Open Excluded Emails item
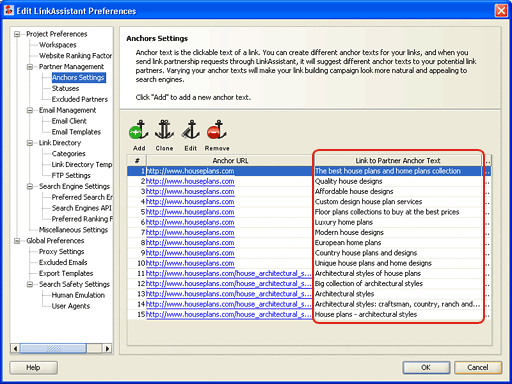 (63, 263)
